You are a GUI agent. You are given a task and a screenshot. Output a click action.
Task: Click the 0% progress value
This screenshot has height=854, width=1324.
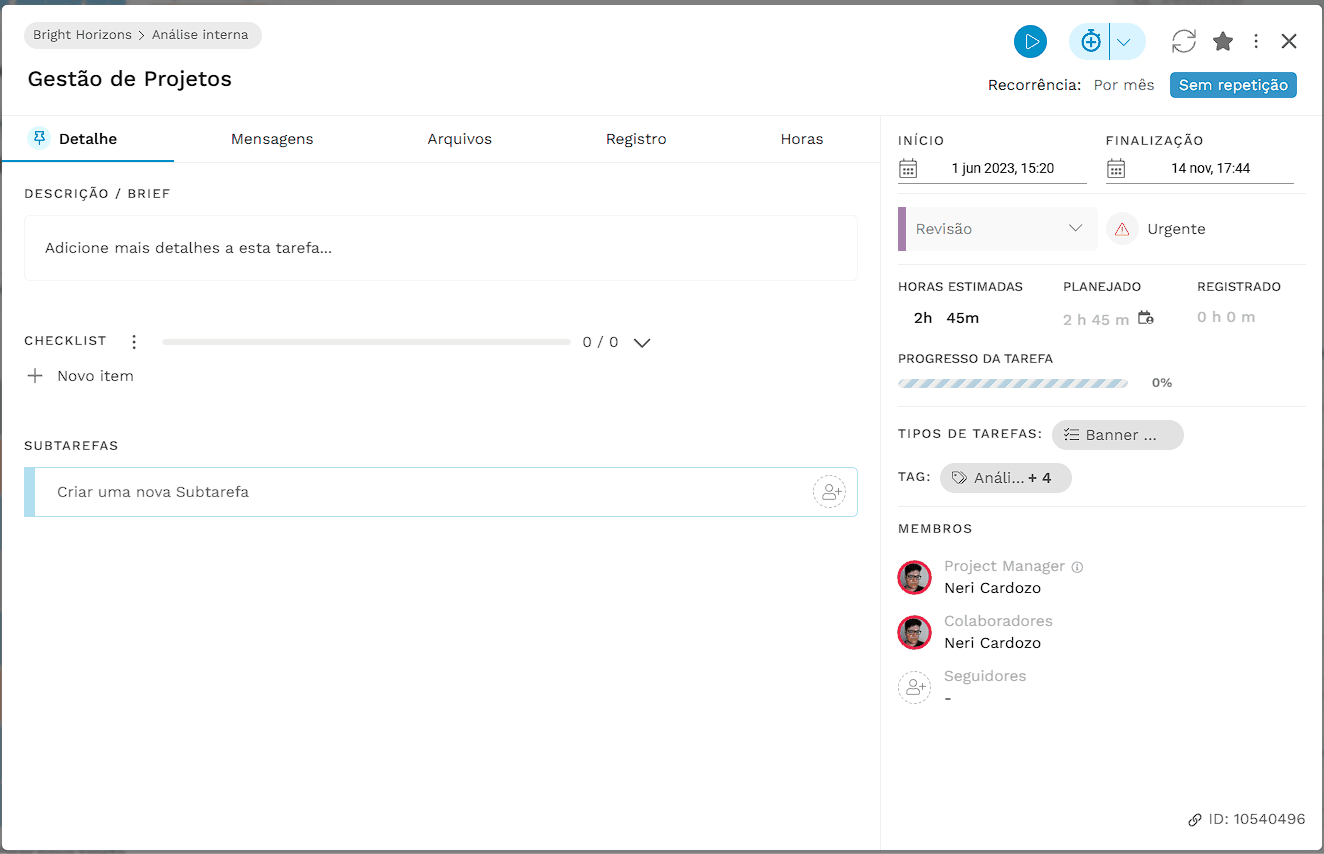pyautogui.click(x=1162, y=383)
